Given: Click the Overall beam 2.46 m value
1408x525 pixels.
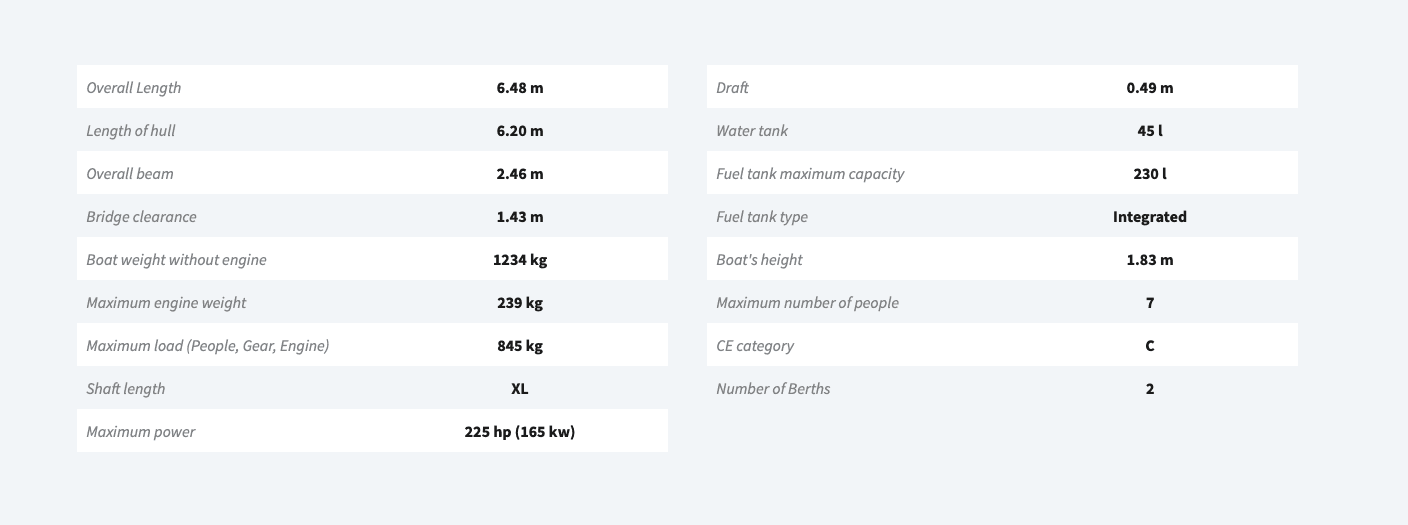Looking at the screenshot, I should coord(520,173).
